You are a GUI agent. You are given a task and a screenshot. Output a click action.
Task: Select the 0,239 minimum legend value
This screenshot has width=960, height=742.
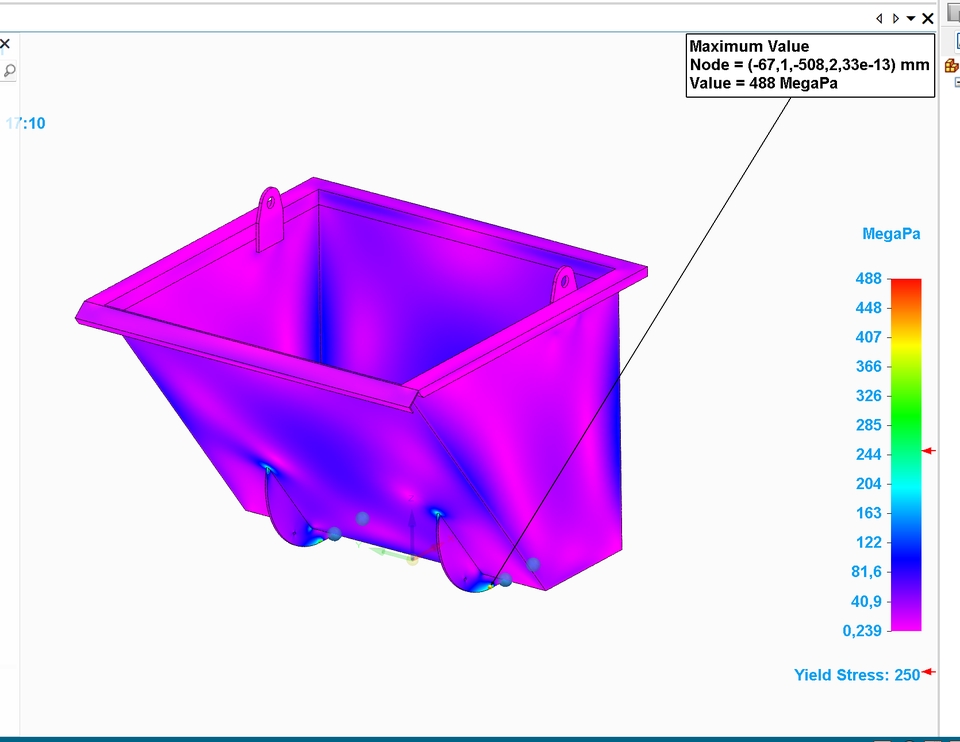pos(861,631)
